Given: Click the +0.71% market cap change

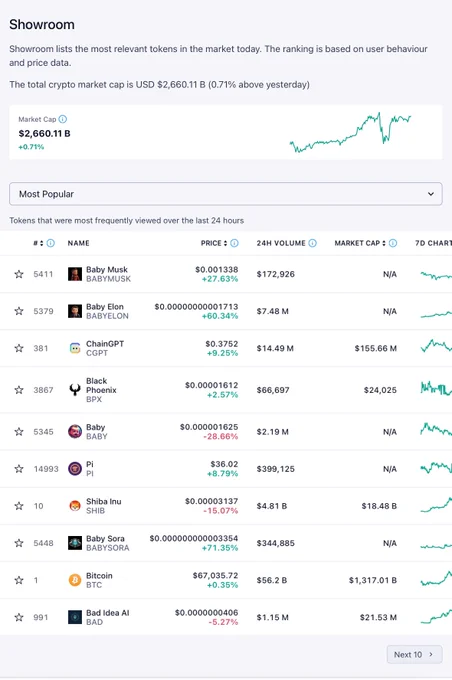Looking at the screenshot, I should click(31, 147).
